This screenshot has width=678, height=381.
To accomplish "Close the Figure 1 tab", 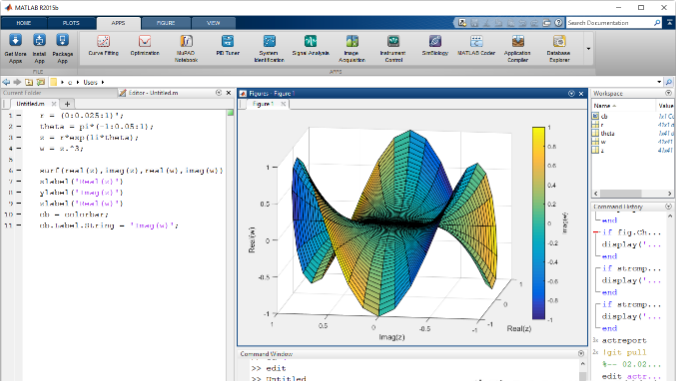I will (283, 104).
